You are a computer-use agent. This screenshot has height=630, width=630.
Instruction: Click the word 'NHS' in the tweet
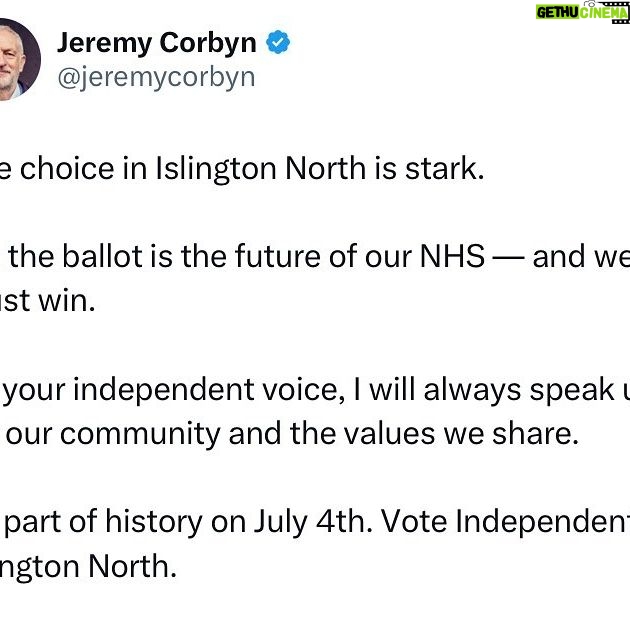452,256
